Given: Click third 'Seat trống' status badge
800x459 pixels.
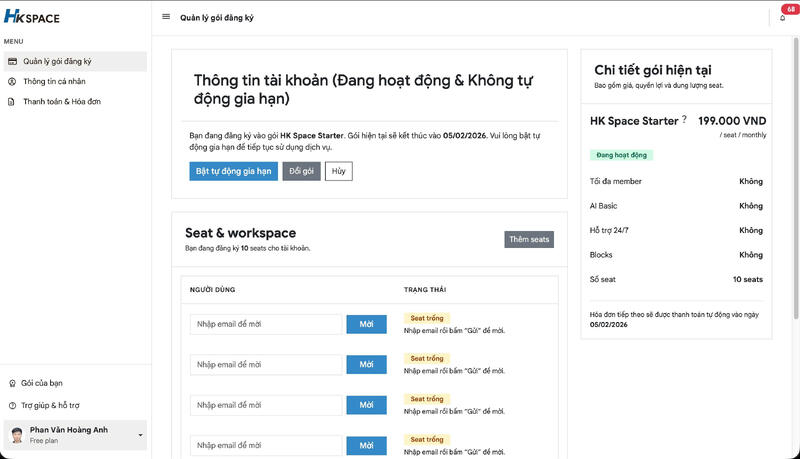Looking at the screenshot, I should point(427,399).
